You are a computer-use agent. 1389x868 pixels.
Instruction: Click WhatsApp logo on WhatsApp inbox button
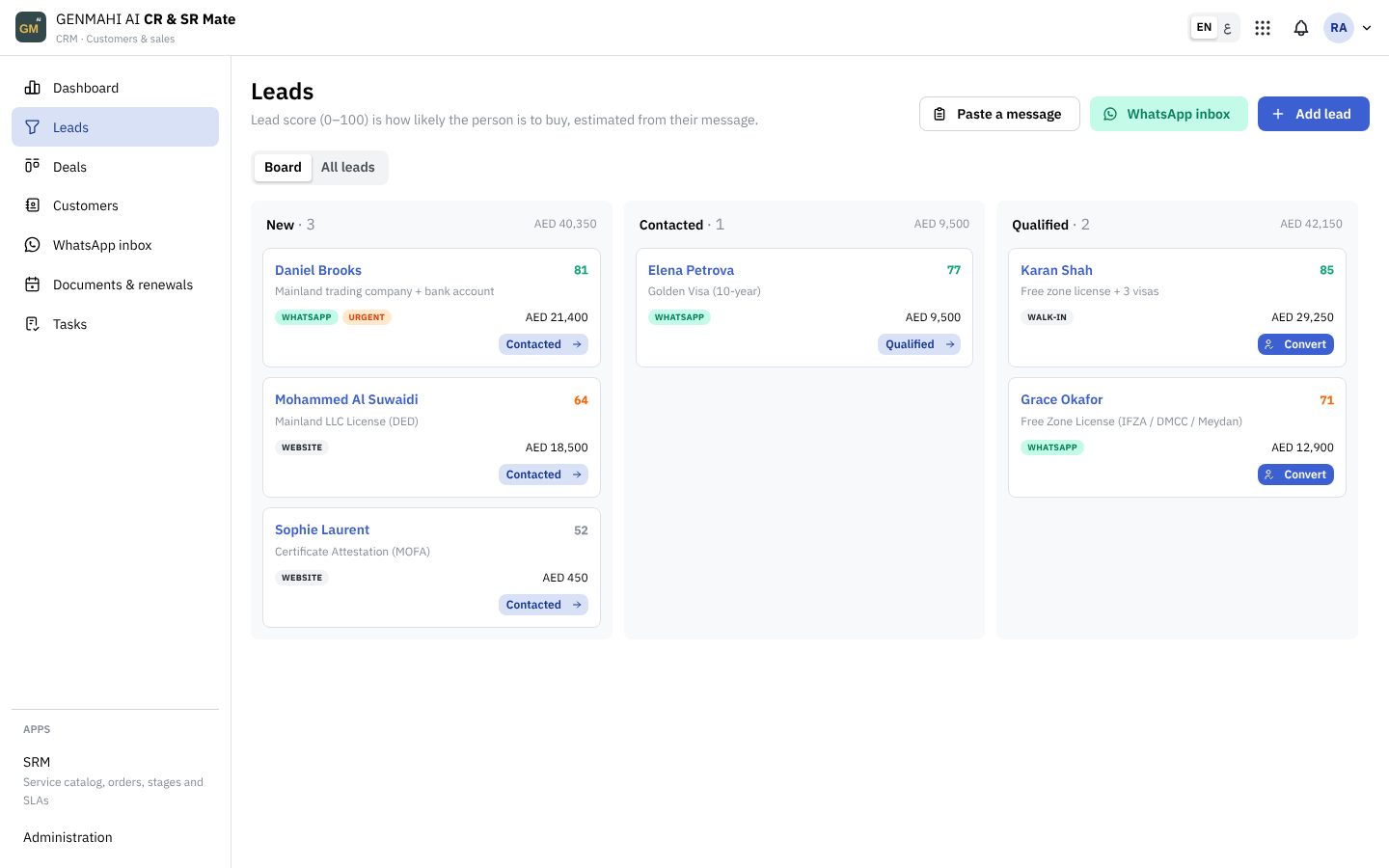pos(1110,114)
